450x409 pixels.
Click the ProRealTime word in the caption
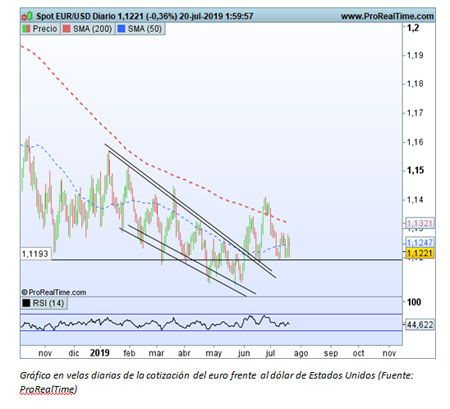tap(48, 389)
